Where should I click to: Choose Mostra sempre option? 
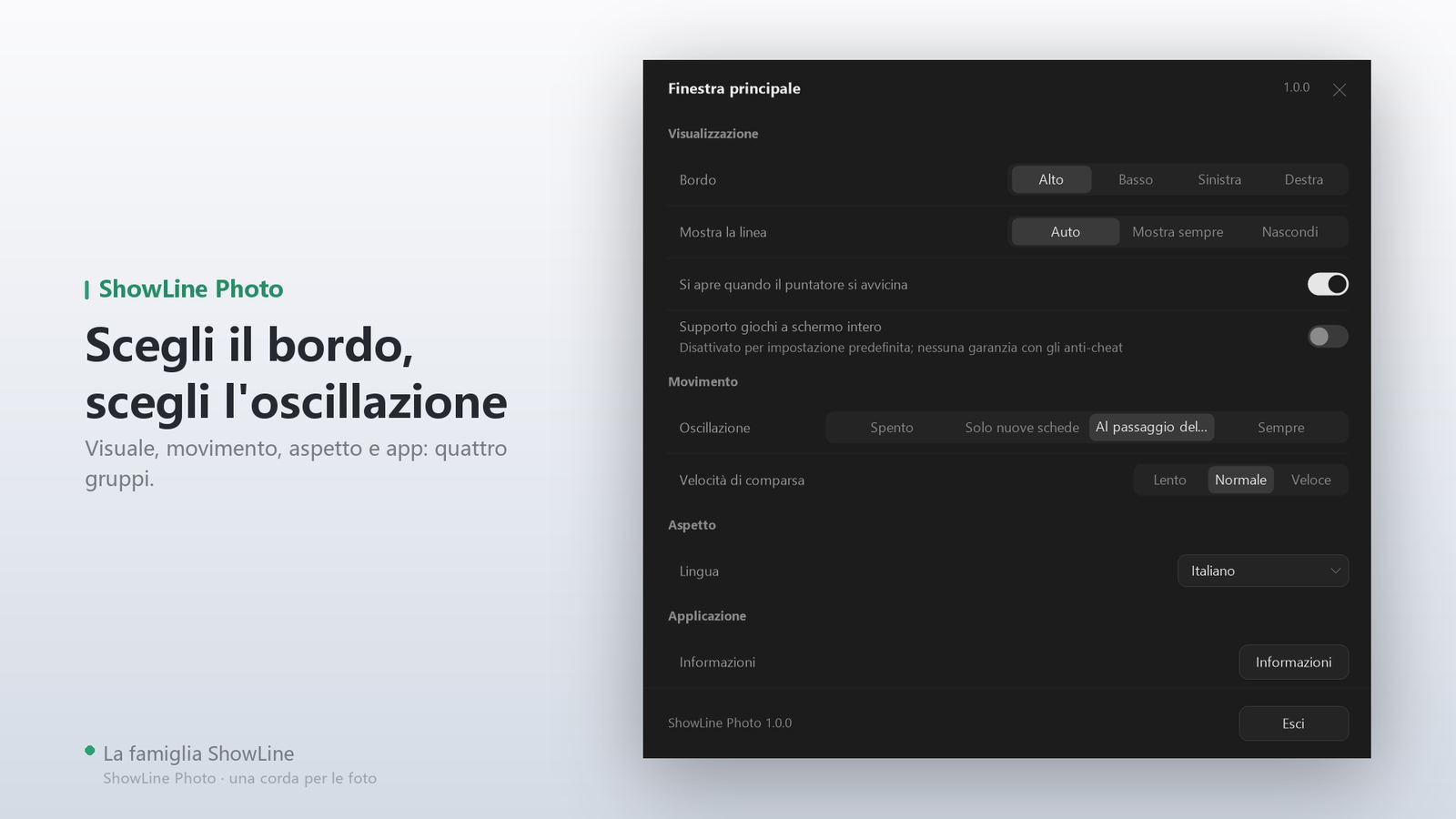pyautogui.click(x=1178, y=232)
